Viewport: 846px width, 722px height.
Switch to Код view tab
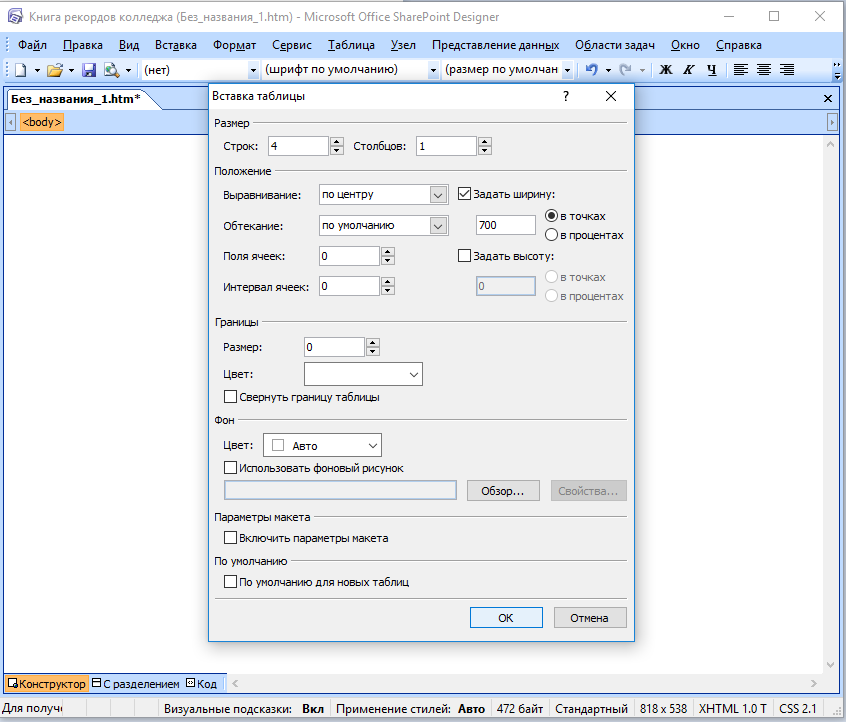pyautogui.click(x=202, y=684)
